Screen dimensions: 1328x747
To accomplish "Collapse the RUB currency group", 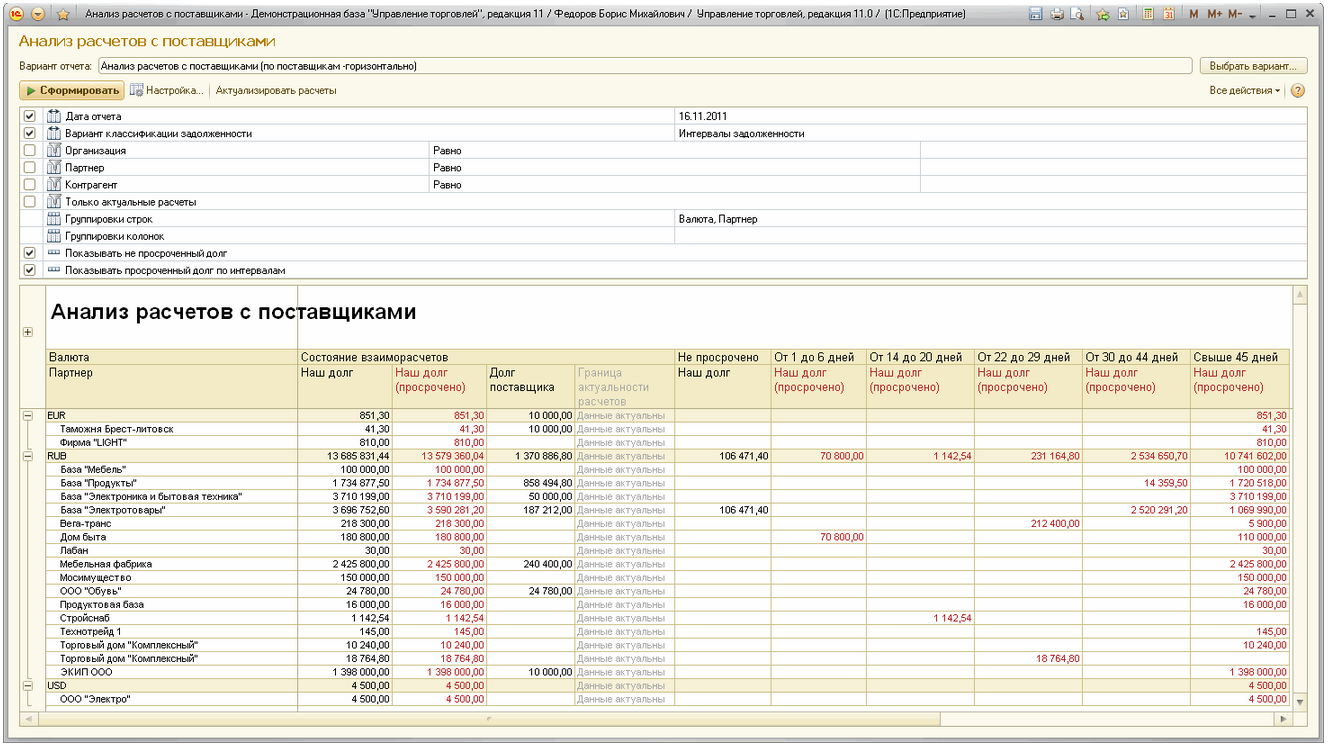I will click(x=28, y=456).
